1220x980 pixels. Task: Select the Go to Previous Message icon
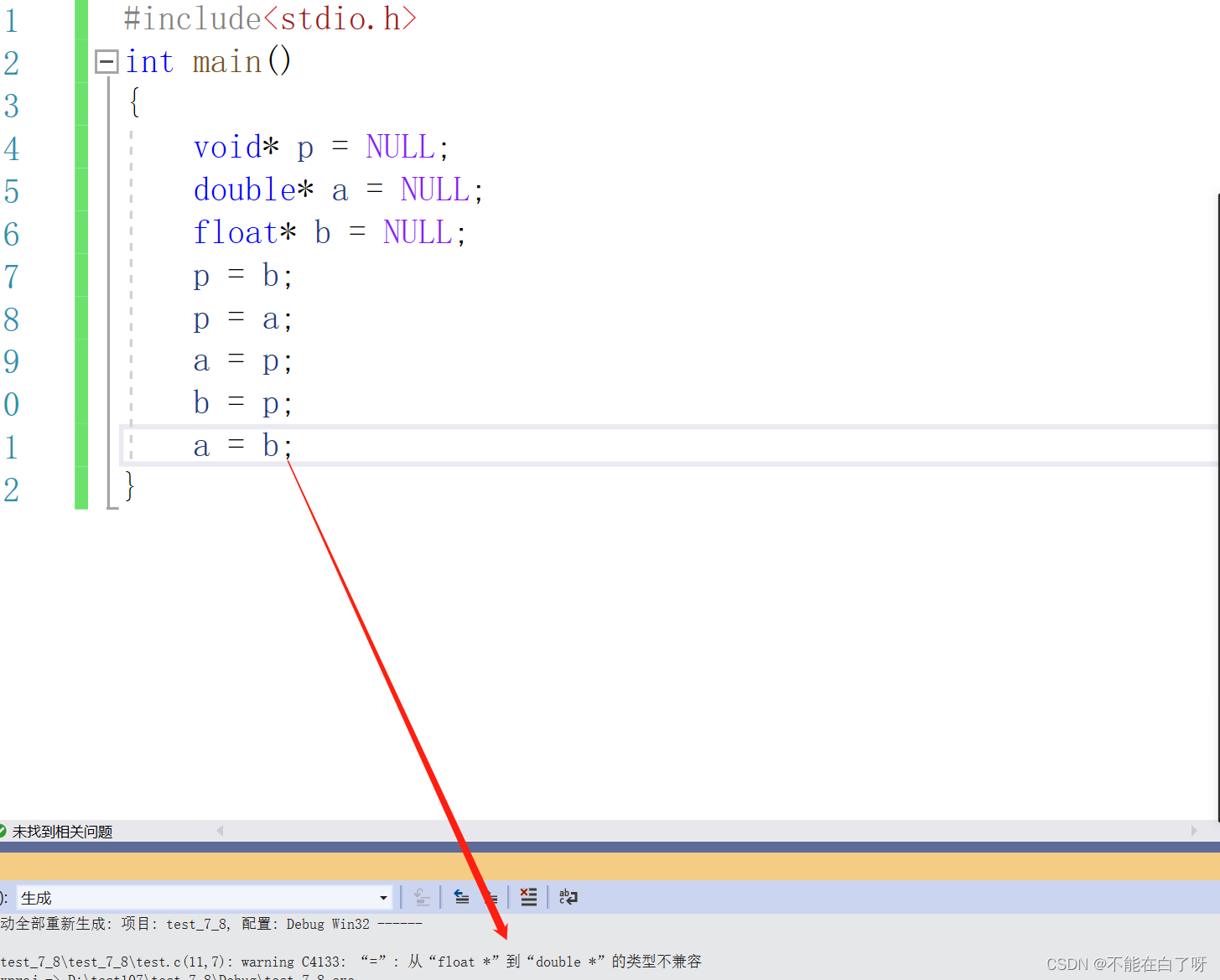click(461, 896)
